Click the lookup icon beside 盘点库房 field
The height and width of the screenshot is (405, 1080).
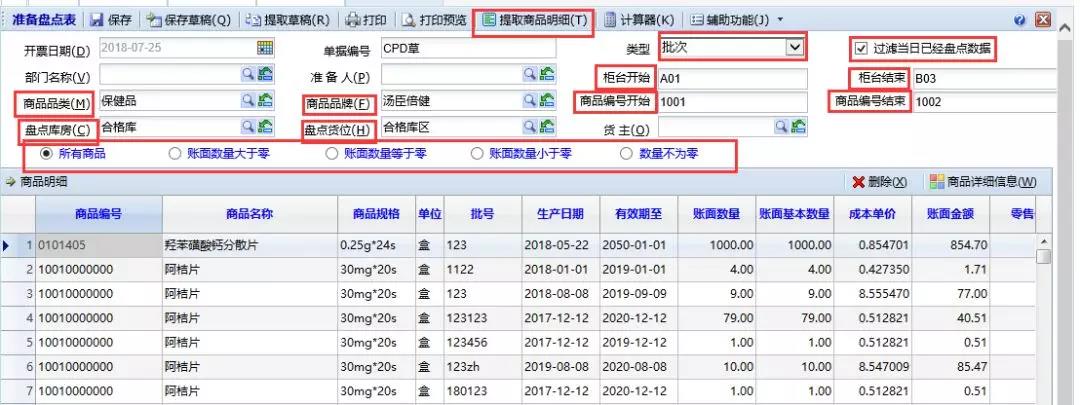266,126
